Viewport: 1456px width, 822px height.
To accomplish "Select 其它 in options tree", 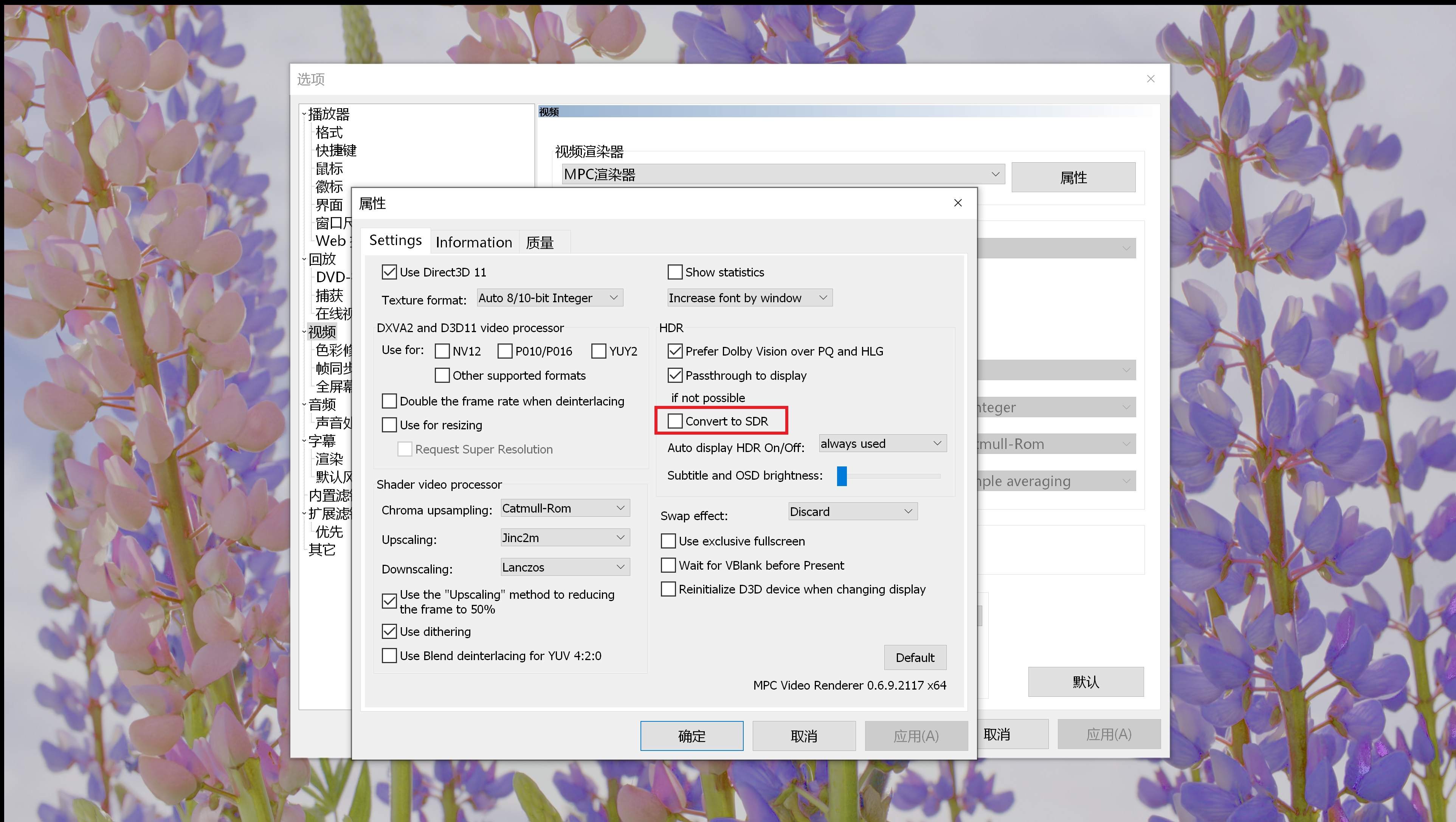I will (x=322, y=550).
